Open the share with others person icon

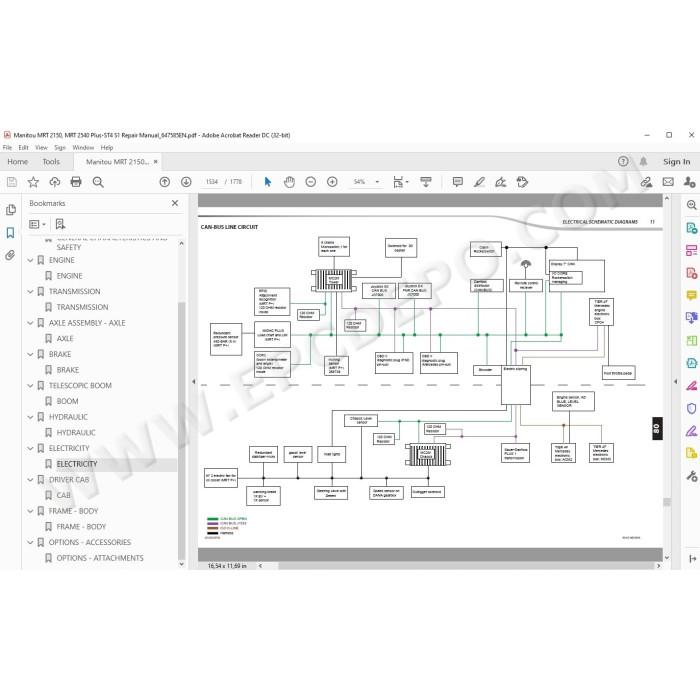tap(689, 182)
